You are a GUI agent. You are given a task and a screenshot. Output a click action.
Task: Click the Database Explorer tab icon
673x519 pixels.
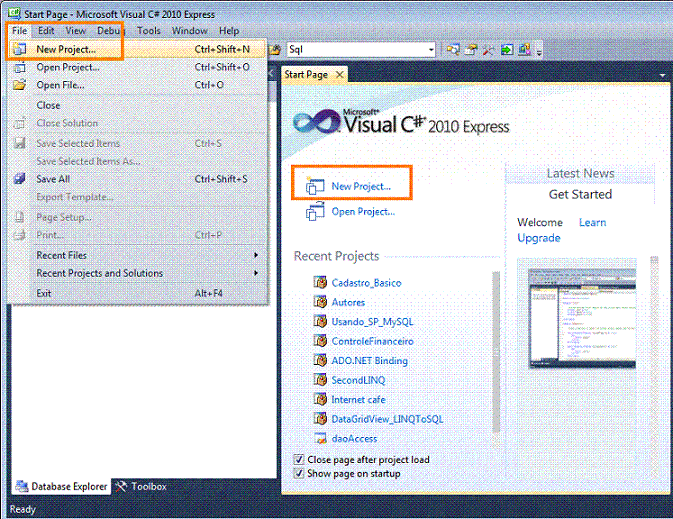(21, 486)
